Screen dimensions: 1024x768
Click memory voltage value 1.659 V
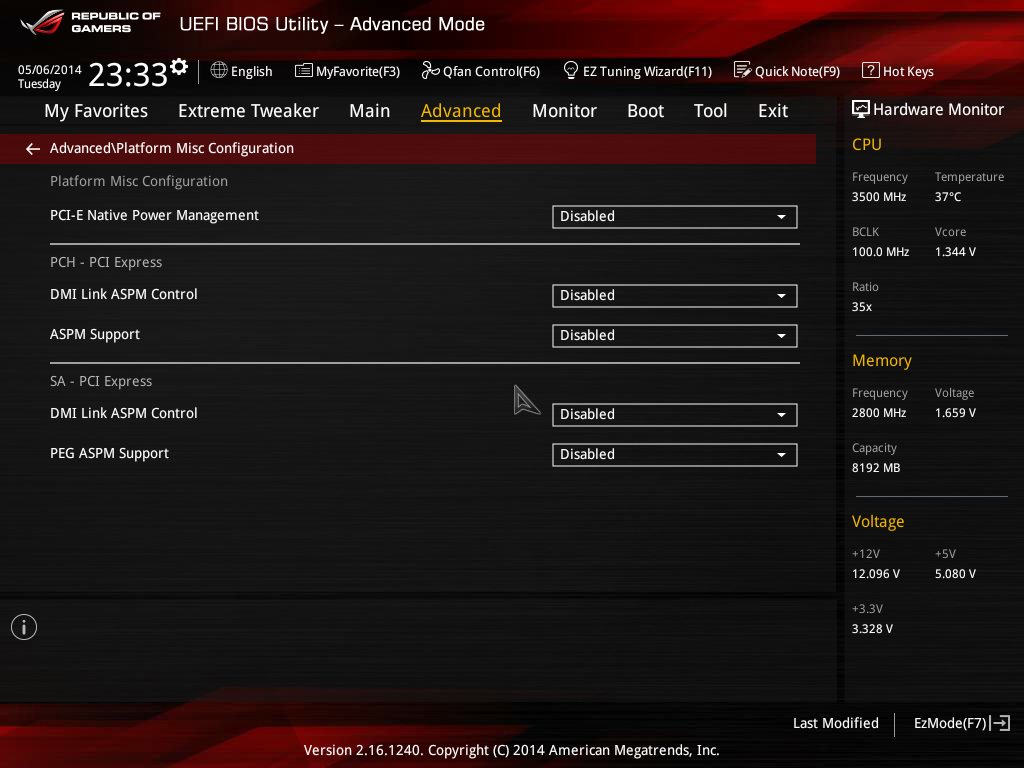tap(955, 413)
